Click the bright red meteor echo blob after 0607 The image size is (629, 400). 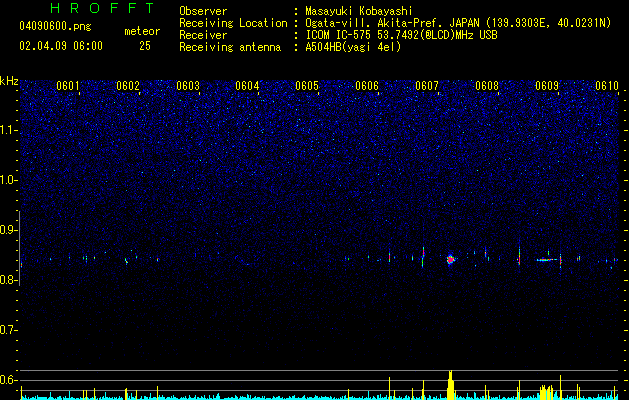pyautogui.click(x=450, y=260)
